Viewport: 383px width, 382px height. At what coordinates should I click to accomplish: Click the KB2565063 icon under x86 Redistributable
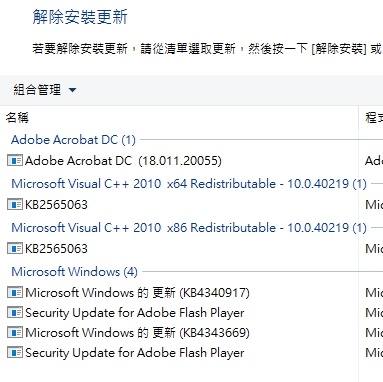pyautogui.click(x=15, y=249)
